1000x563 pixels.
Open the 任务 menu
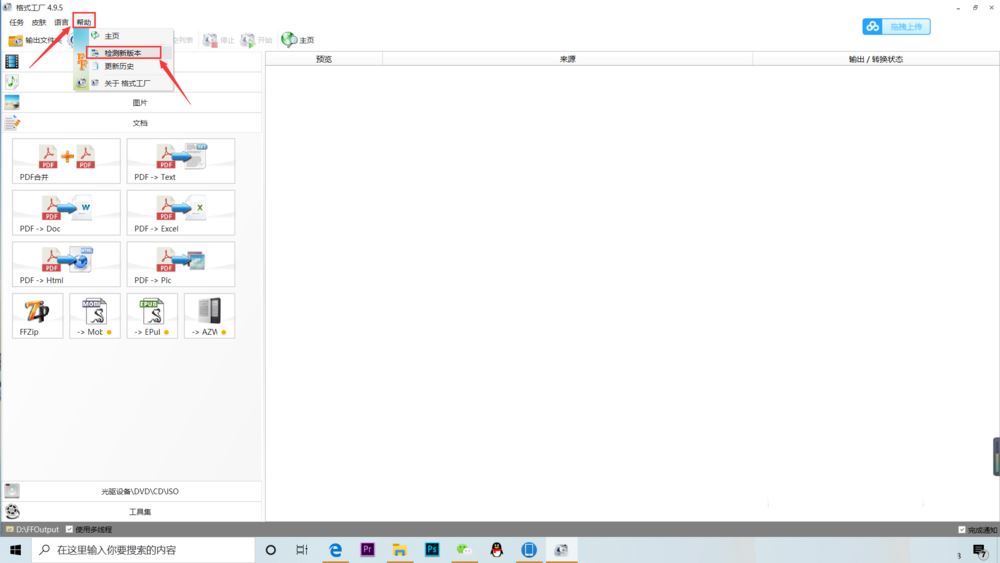point(17,22)
